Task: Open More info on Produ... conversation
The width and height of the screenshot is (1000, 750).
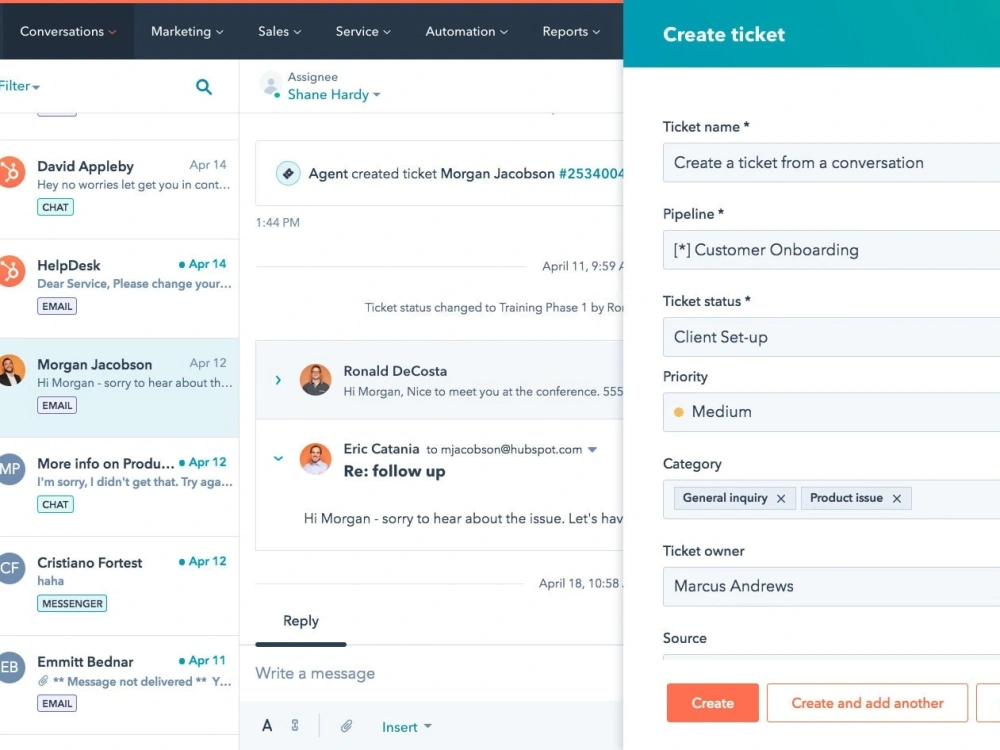Action: pyautogui.click(x=119, y=487)
